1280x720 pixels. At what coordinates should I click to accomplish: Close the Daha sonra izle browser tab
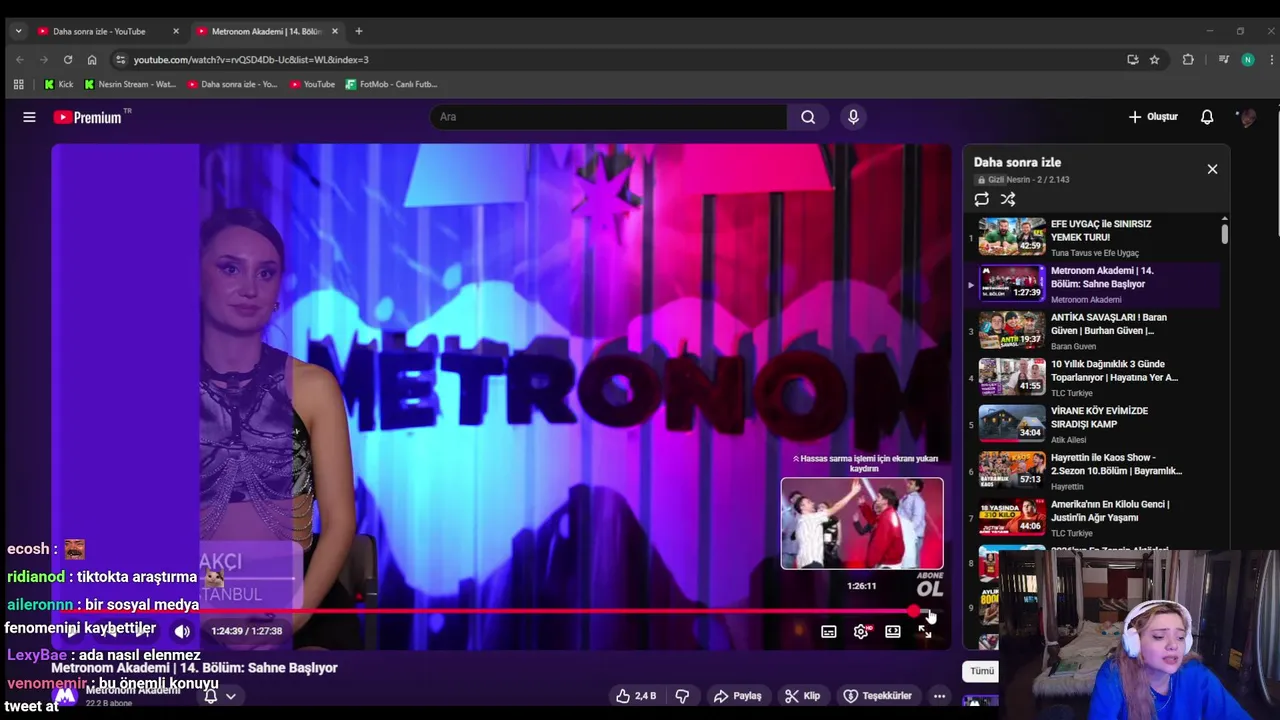pos(176,31)
